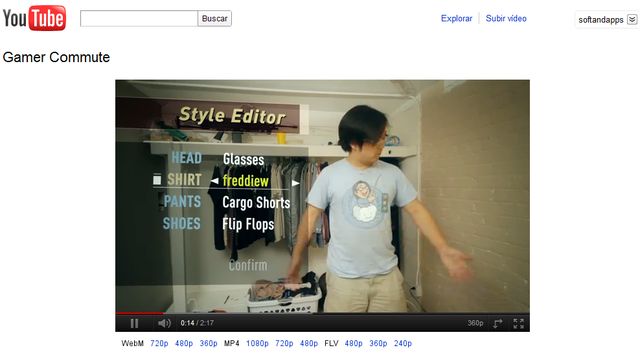Viewport: 640px width, 361px height.
Task: Click the video frame showing Style Editor
Action: (x=322, y=196)
